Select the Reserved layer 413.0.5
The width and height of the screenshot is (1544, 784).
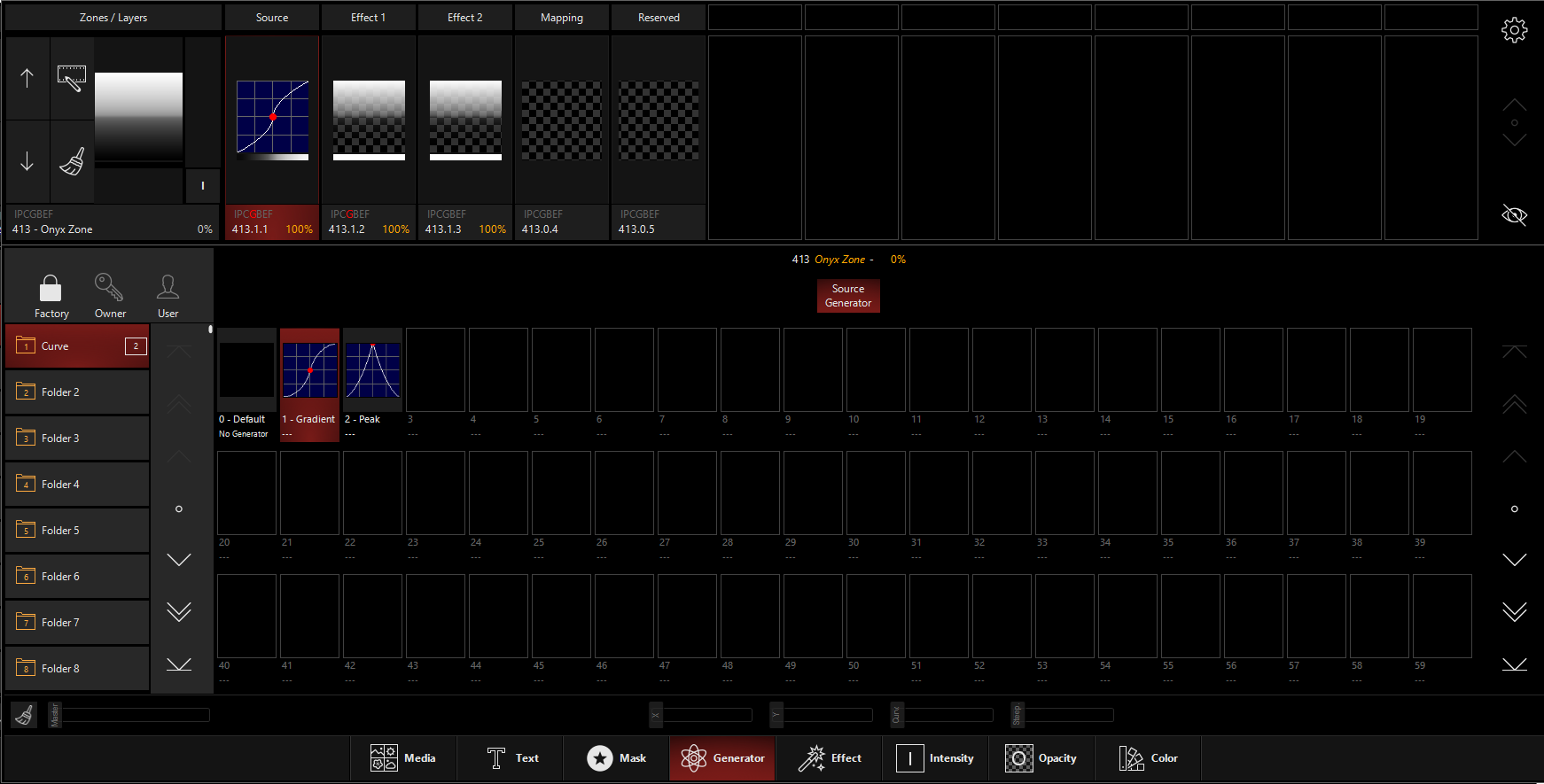(659, 137)
